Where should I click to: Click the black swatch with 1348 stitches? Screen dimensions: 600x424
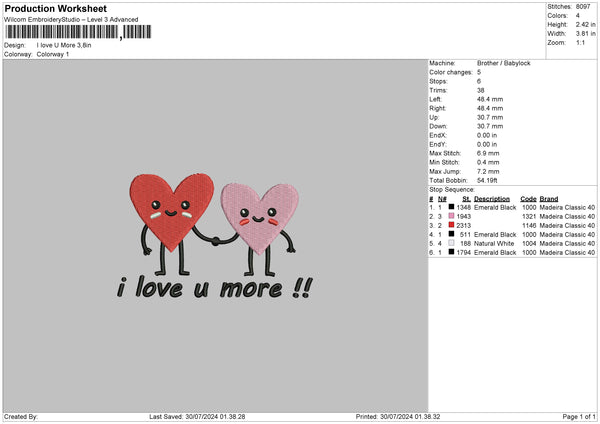(x=452, y=207)
